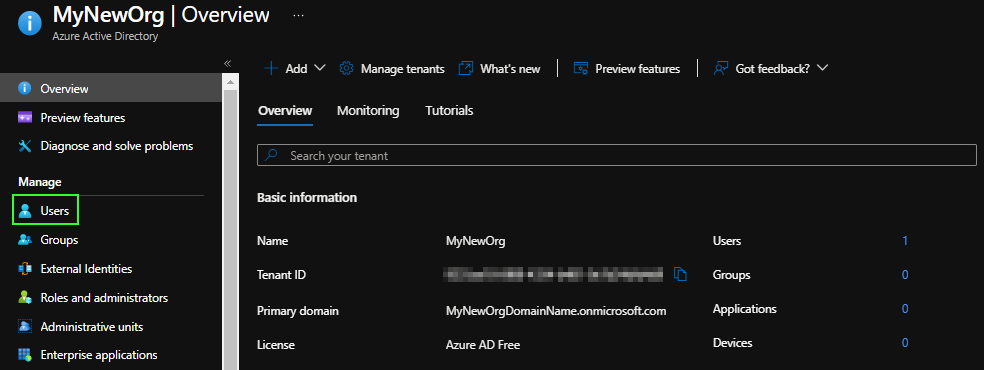Click the Azure AD Free license value

[483, 345]
